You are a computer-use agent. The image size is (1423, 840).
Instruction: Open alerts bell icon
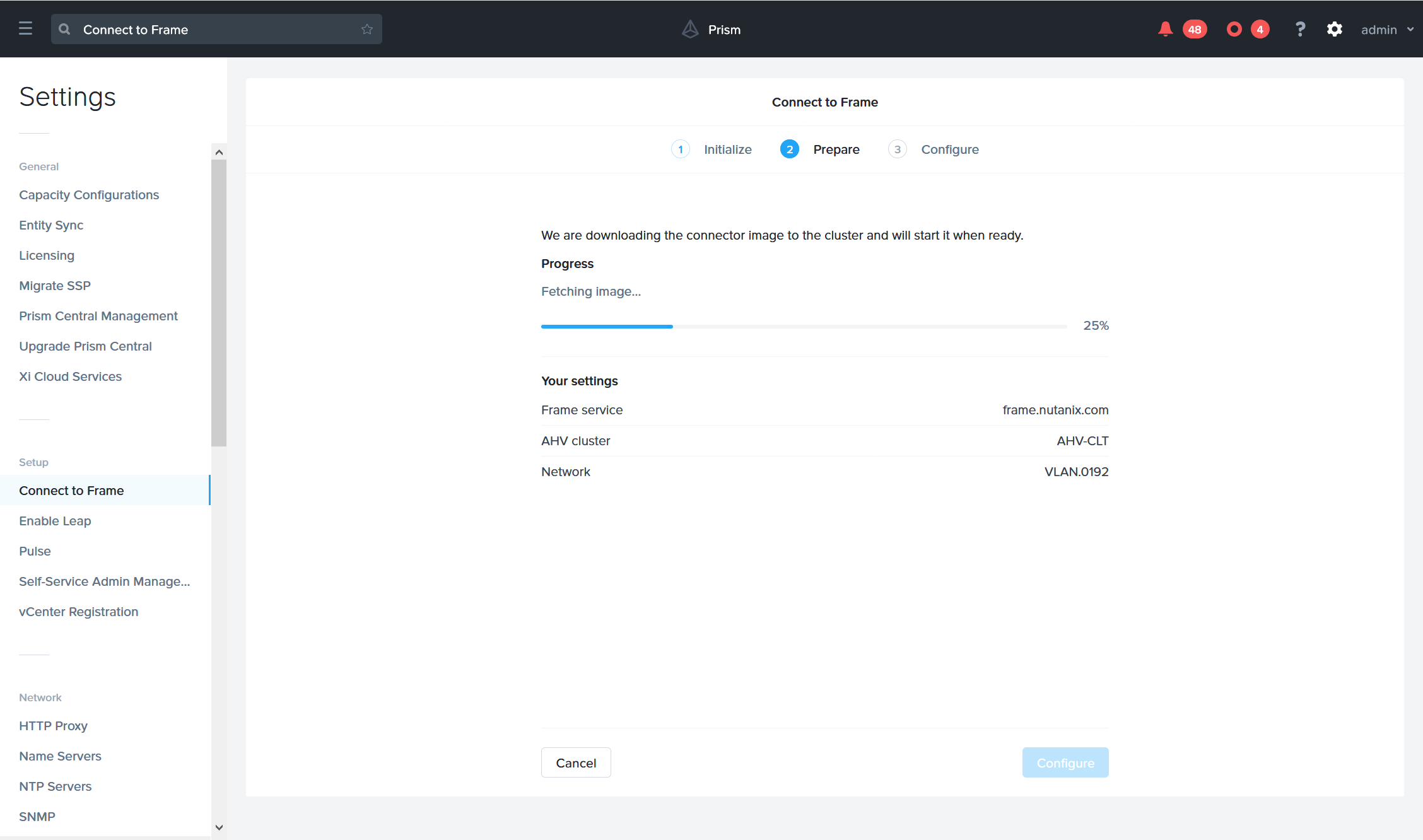[x=1165, y=29]
